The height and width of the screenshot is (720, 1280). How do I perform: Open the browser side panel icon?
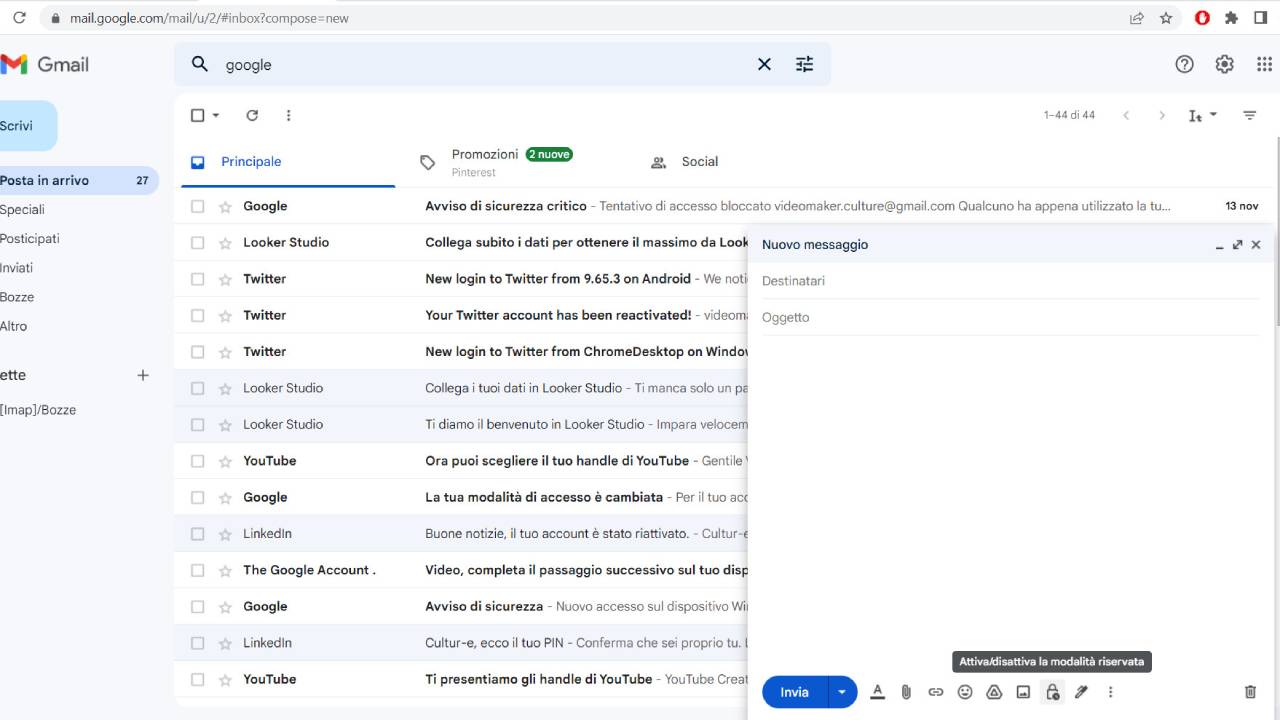point(1261,18)
